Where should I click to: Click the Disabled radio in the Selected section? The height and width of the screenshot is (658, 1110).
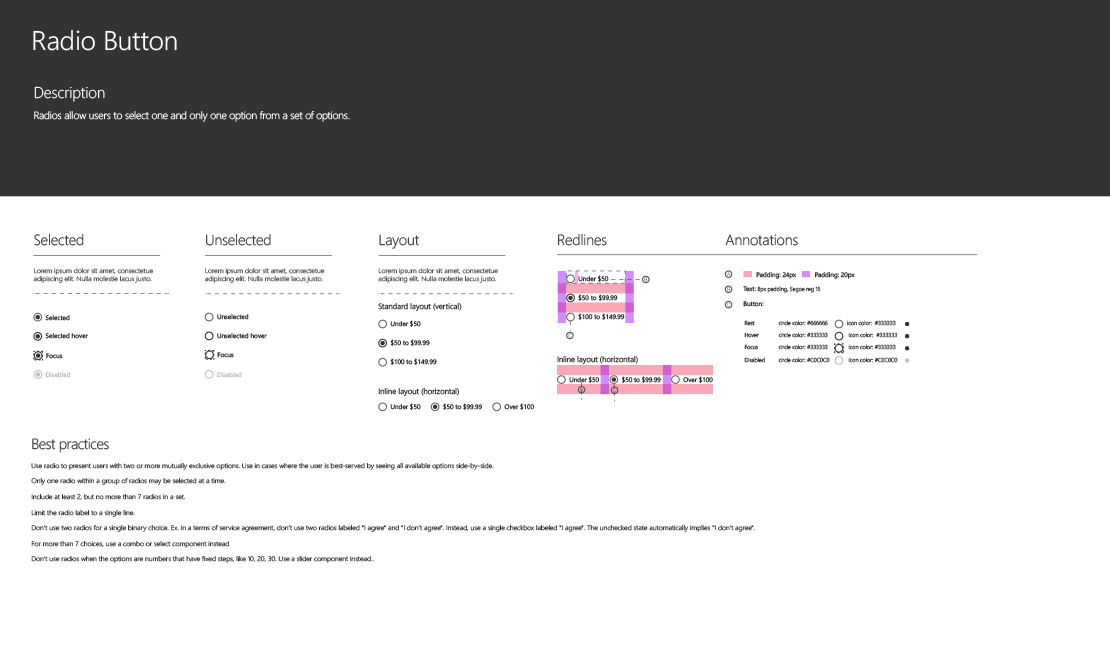[38, 375]
